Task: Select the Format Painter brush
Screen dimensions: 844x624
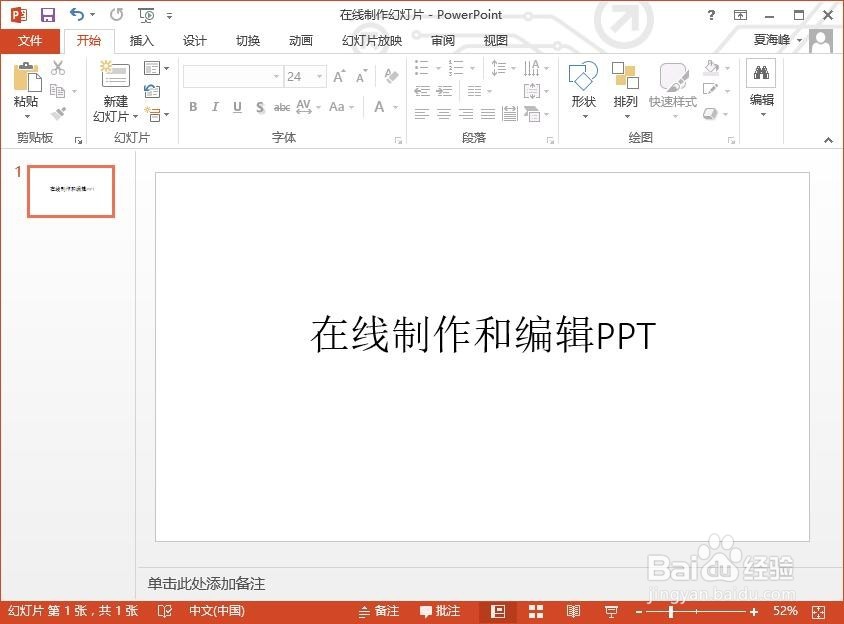Action: click(58, 114)
